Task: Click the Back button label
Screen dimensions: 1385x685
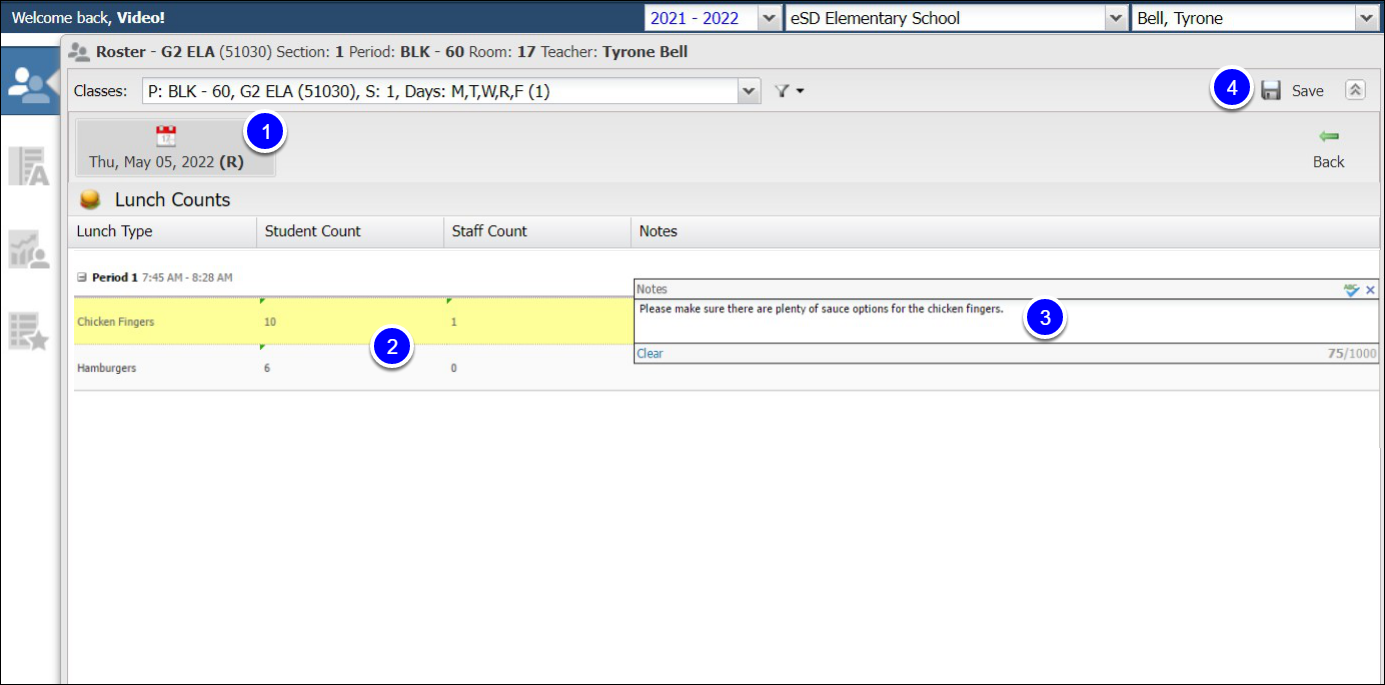Action: (1329, 162)
